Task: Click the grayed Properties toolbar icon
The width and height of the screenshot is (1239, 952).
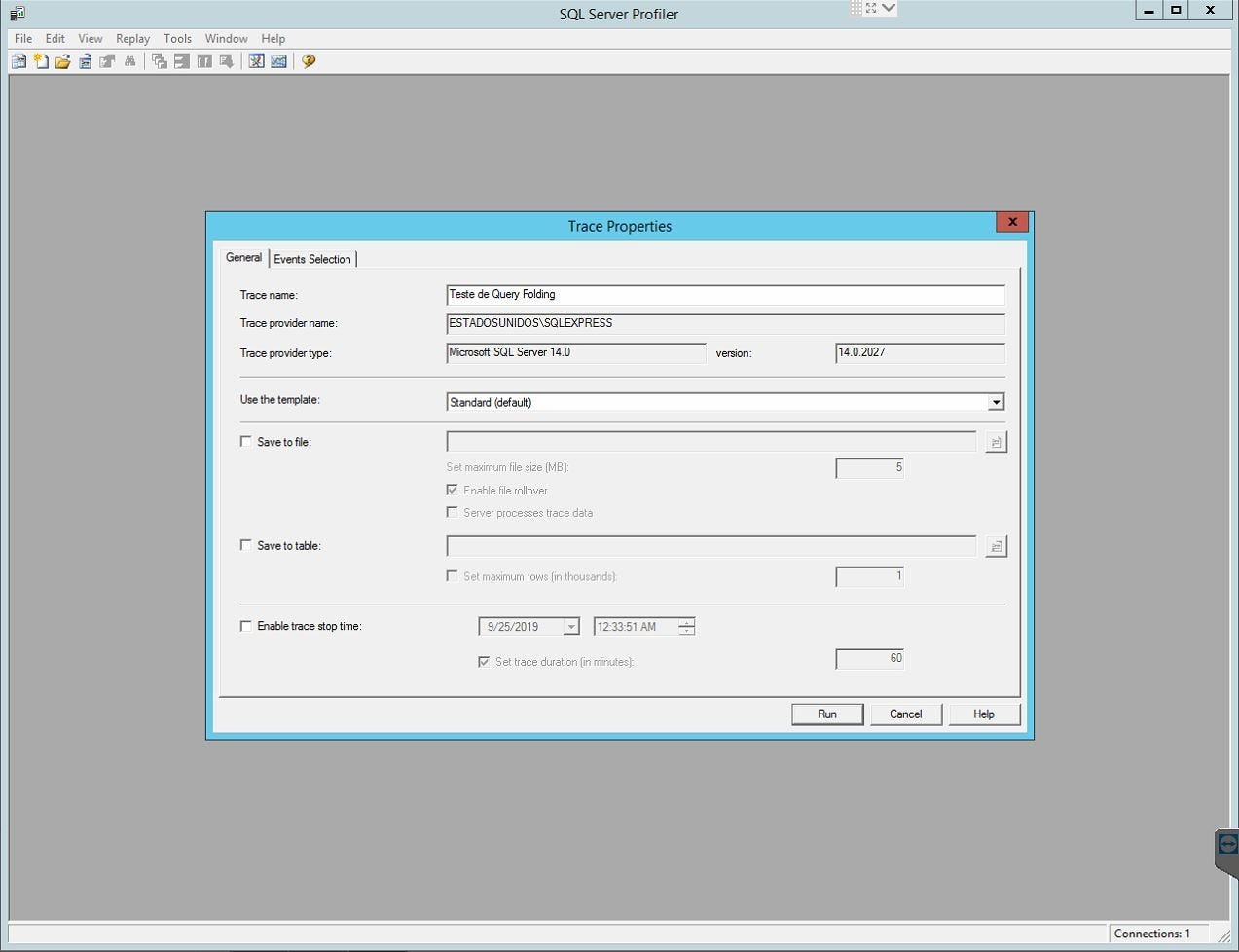Action: (107, 61)
